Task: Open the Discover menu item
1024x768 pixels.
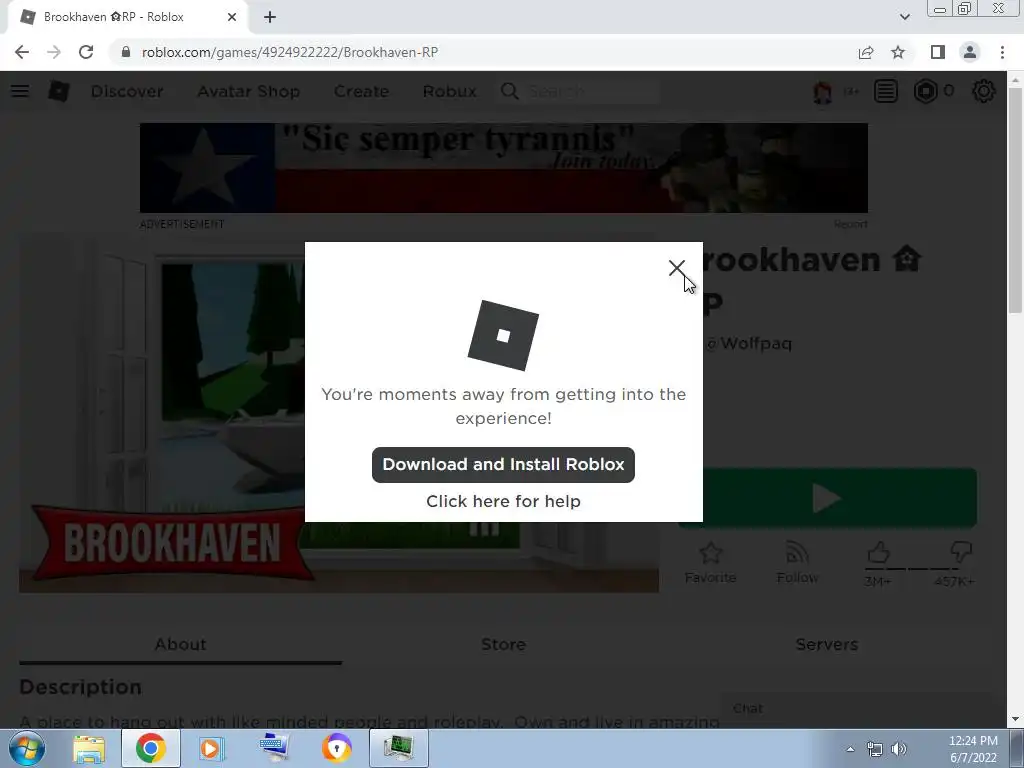Action: (x=127, y=91)
